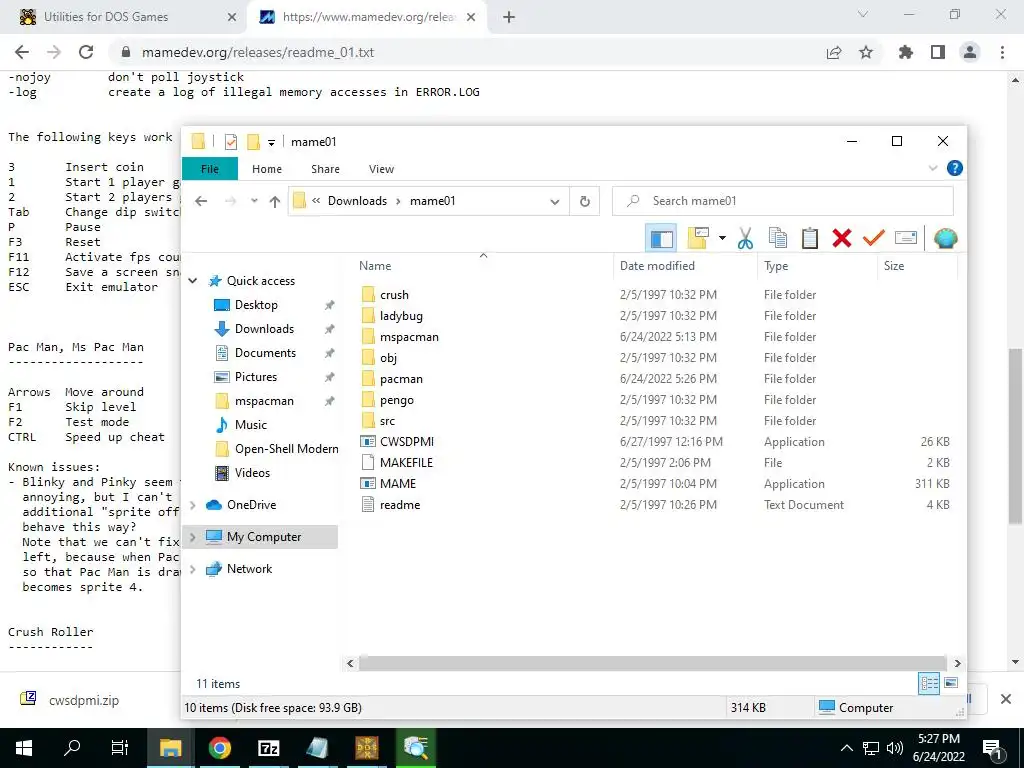Screen dimensions: 1024x768
Task: Select Pictures in the navigation pane
Action: pos(255,377)
